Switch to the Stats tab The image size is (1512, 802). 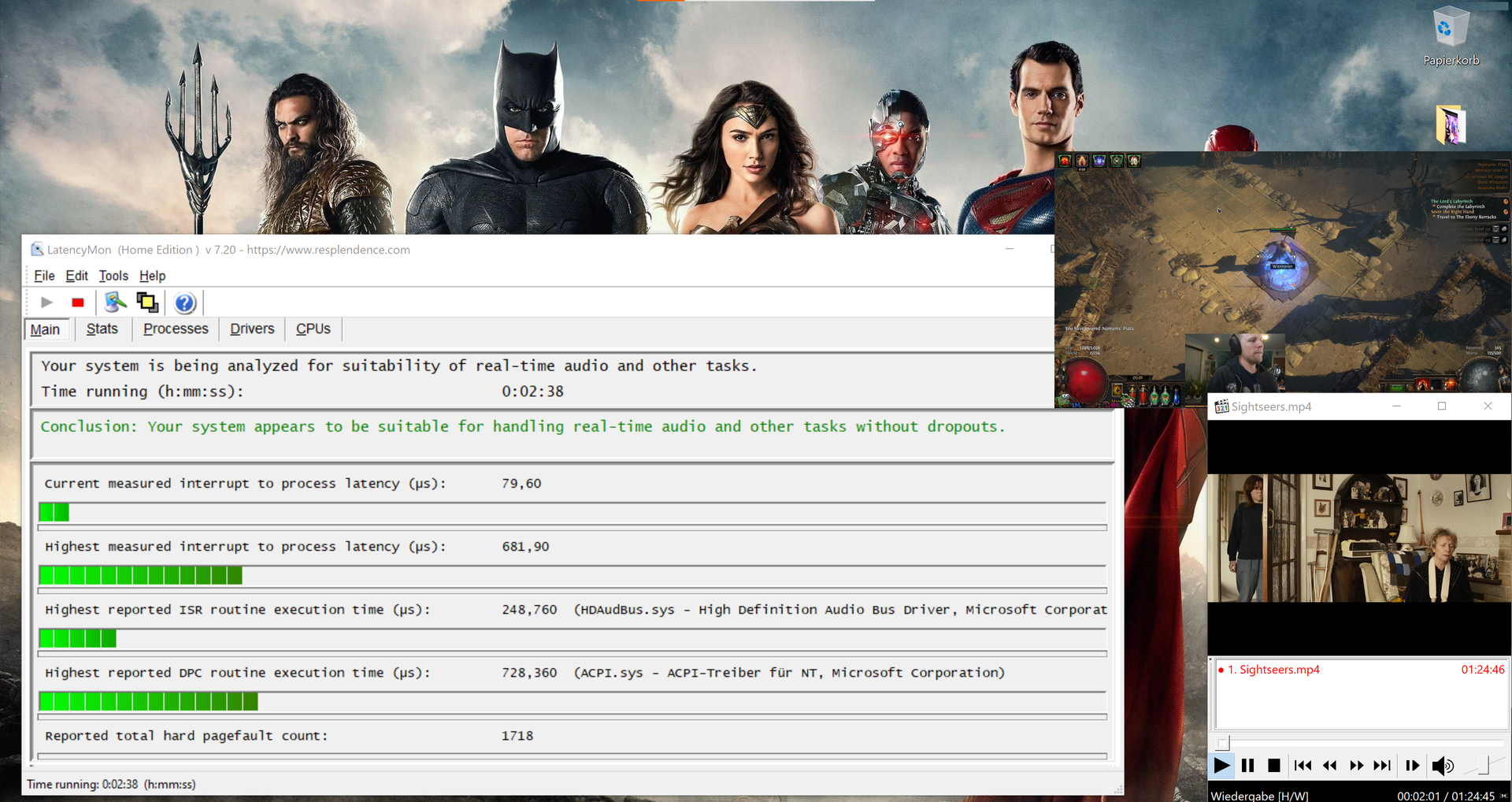point(102,329)
